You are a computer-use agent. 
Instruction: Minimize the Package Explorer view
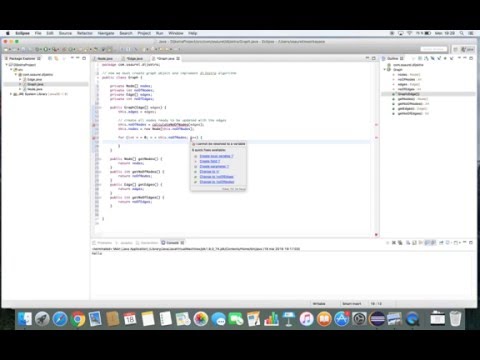[x=78, y=58]
